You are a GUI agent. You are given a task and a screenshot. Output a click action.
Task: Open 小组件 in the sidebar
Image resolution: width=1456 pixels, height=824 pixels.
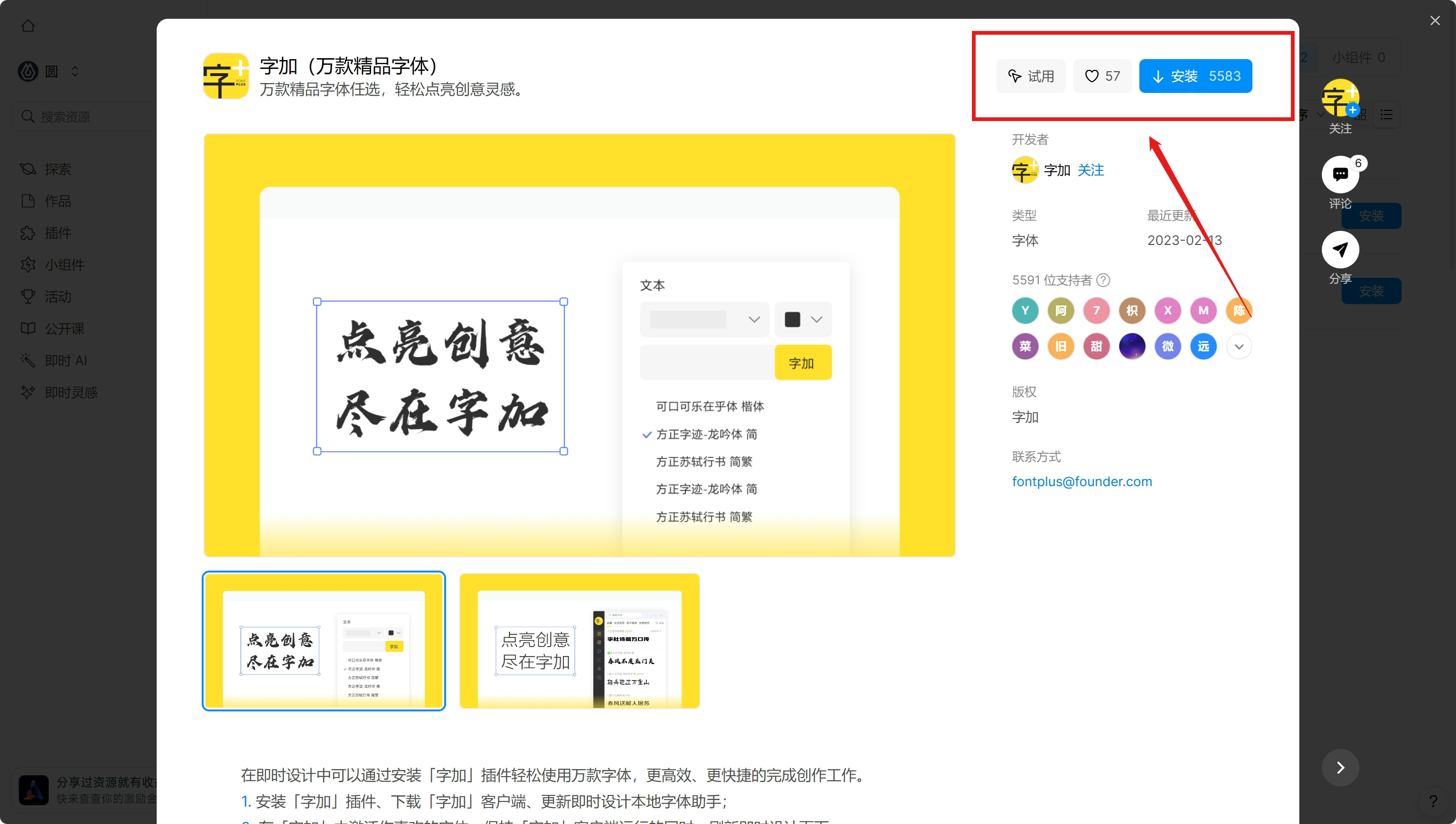coord(64,265)
